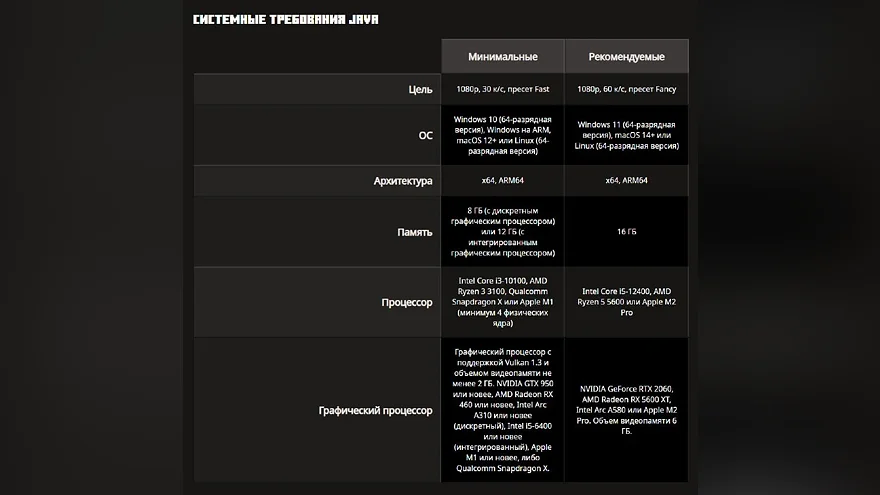880x495 pixels.
Task: Click the "Системные требования Java" heading
Action: (285, 20)
